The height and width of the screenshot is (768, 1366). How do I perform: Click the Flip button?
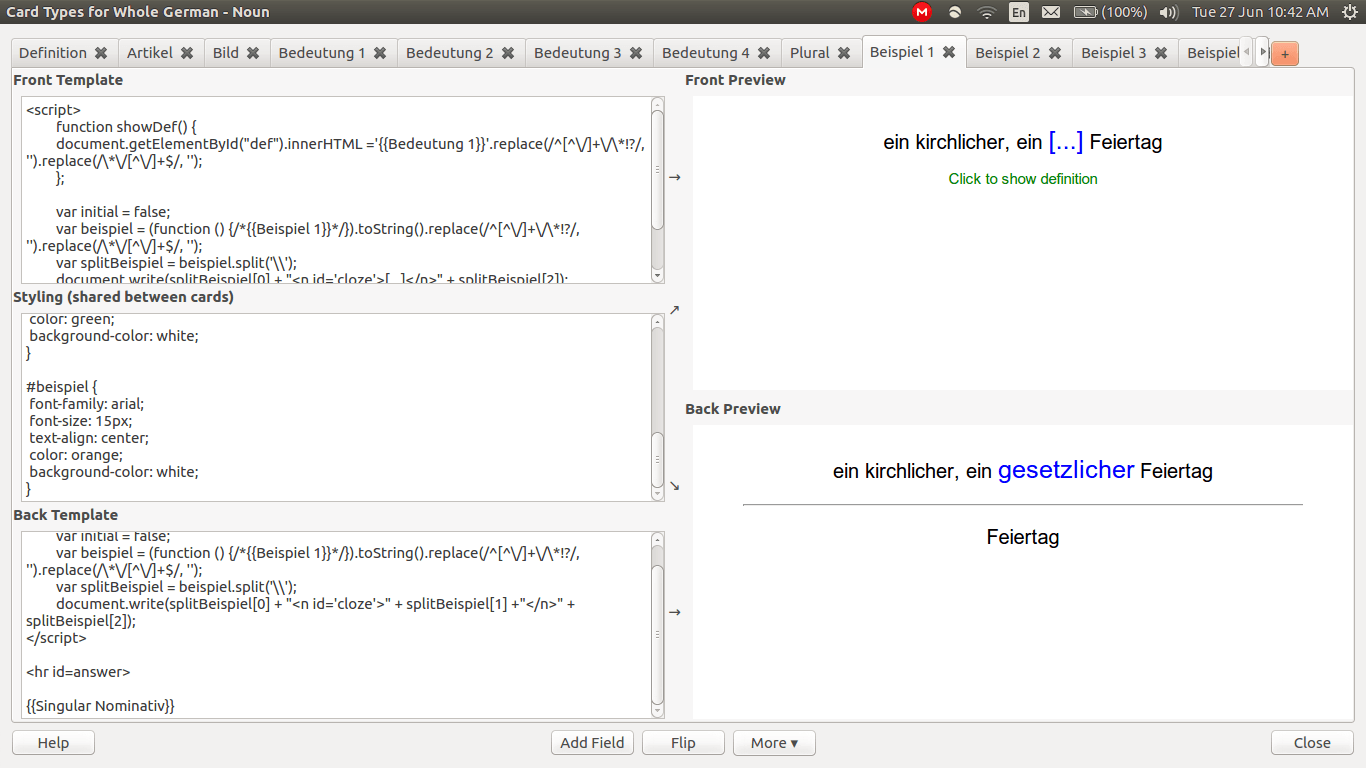(x=683, y=743)
